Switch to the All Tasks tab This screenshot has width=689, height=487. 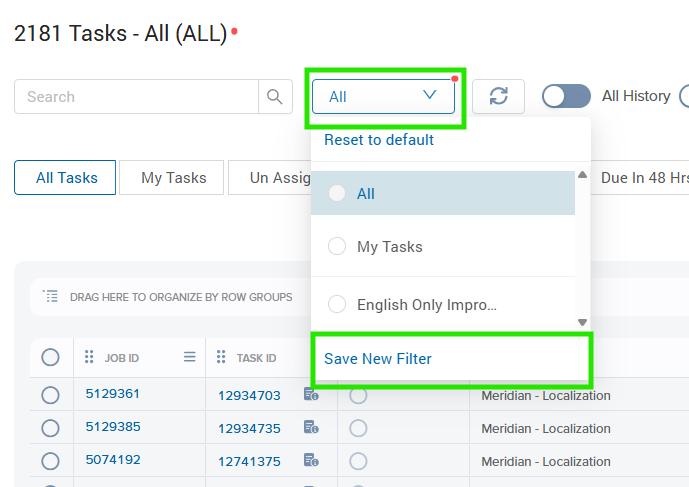pyautogui.click(x=65, y=178)
